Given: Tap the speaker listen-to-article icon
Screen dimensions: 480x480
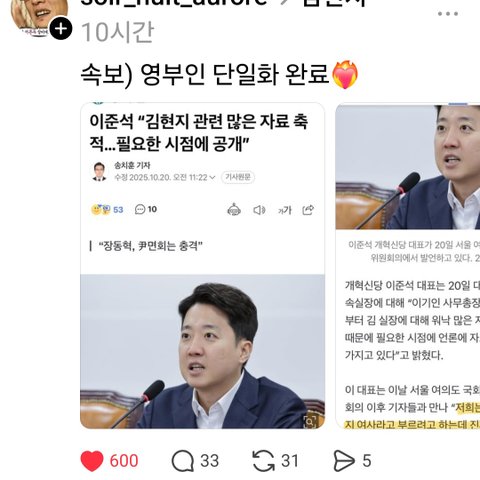Looking at the screenshot, I should 259,210.
